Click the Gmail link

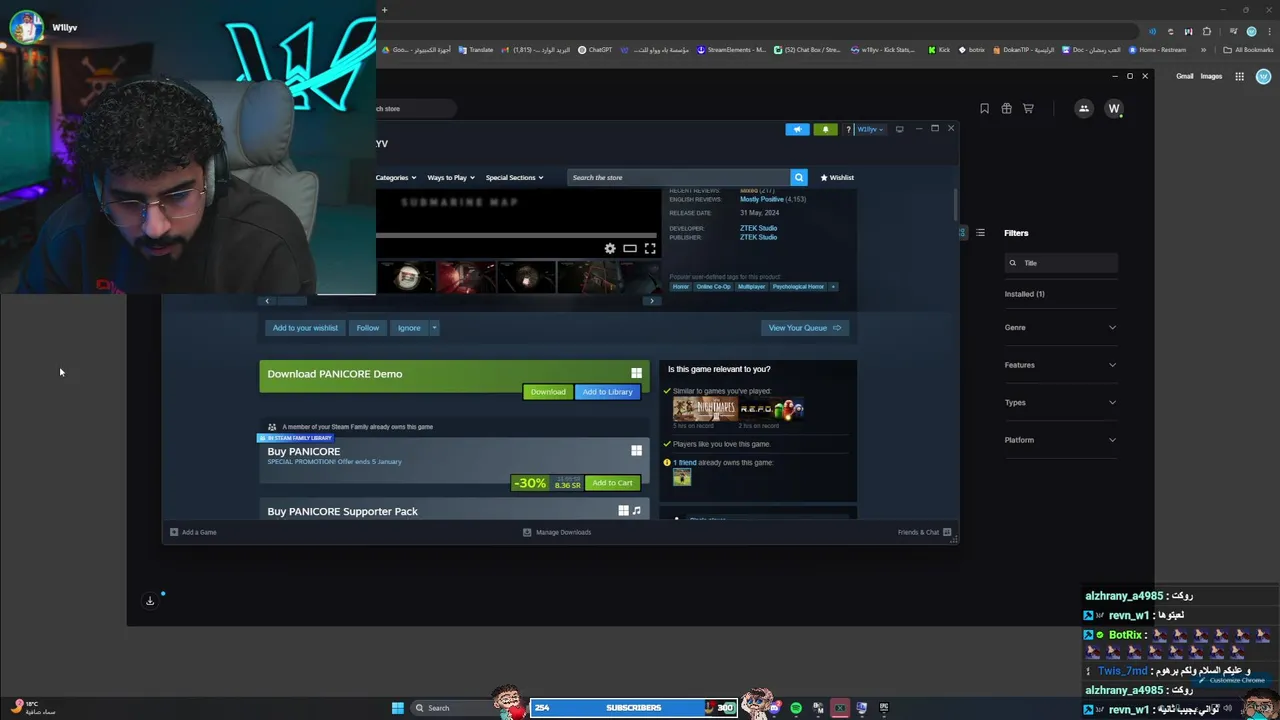(x=1184, y=76)
